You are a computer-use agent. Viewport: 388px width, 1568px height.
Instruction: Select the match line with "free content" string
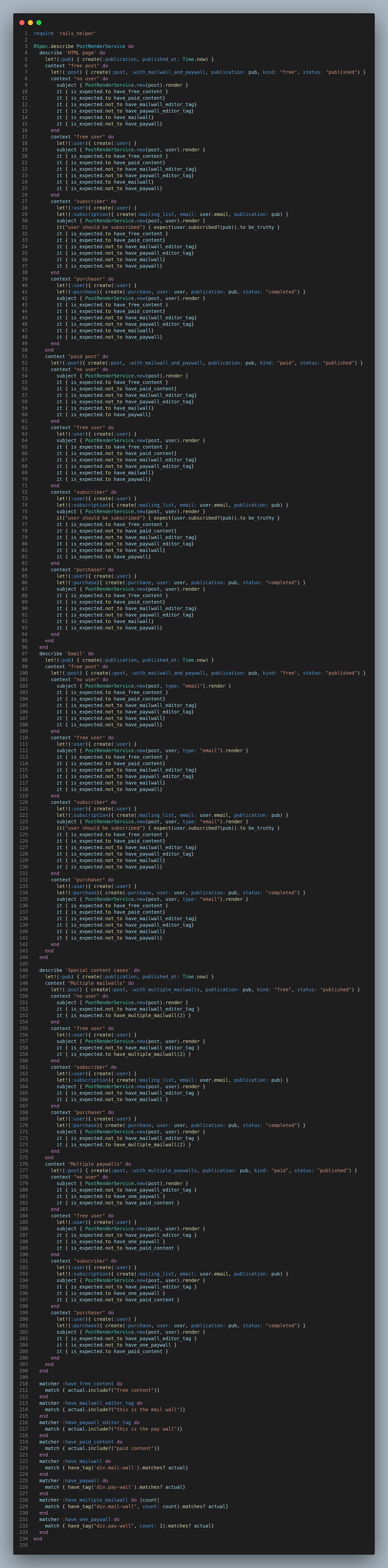click(102, 1390)
